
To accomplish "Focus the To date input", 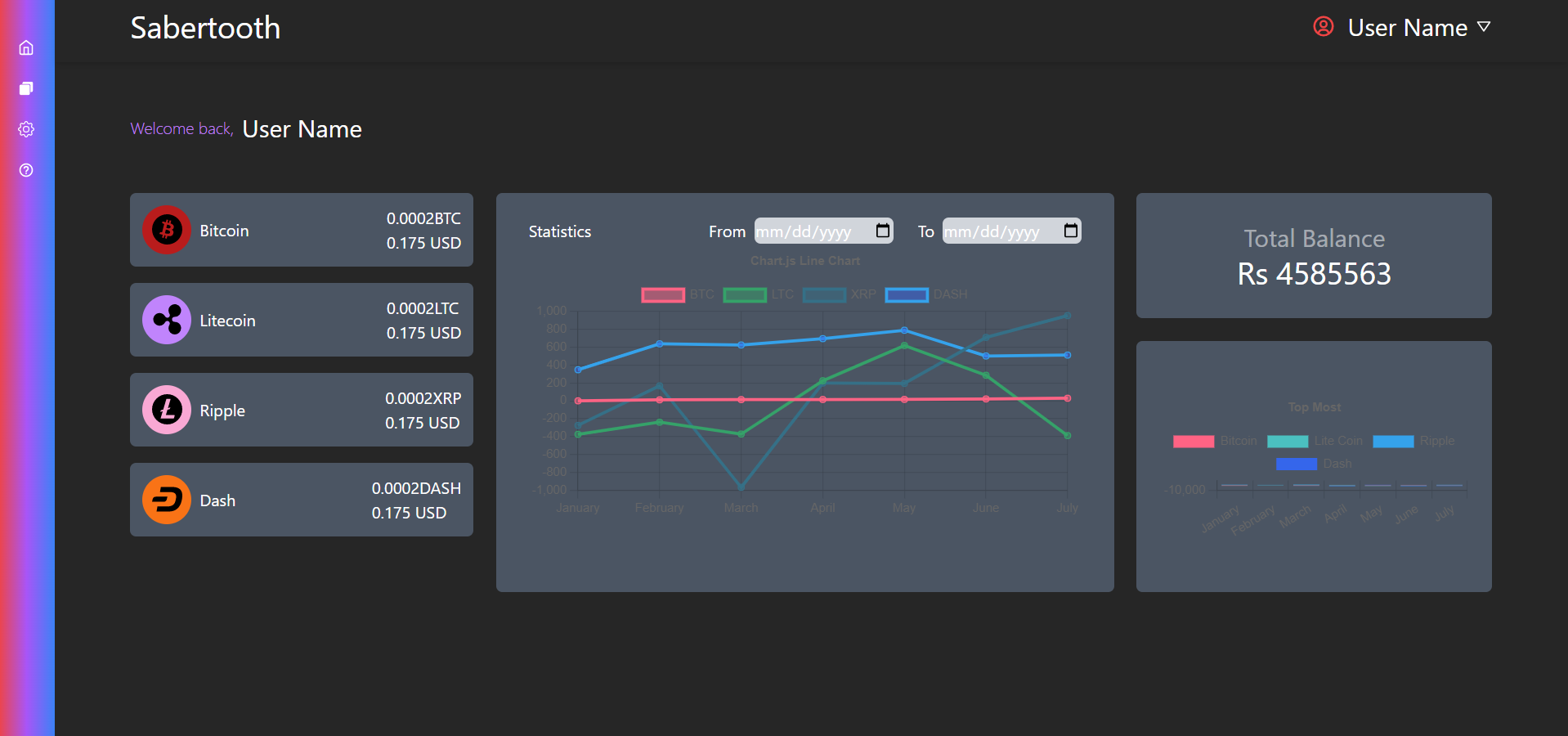I will point(1012,231).
